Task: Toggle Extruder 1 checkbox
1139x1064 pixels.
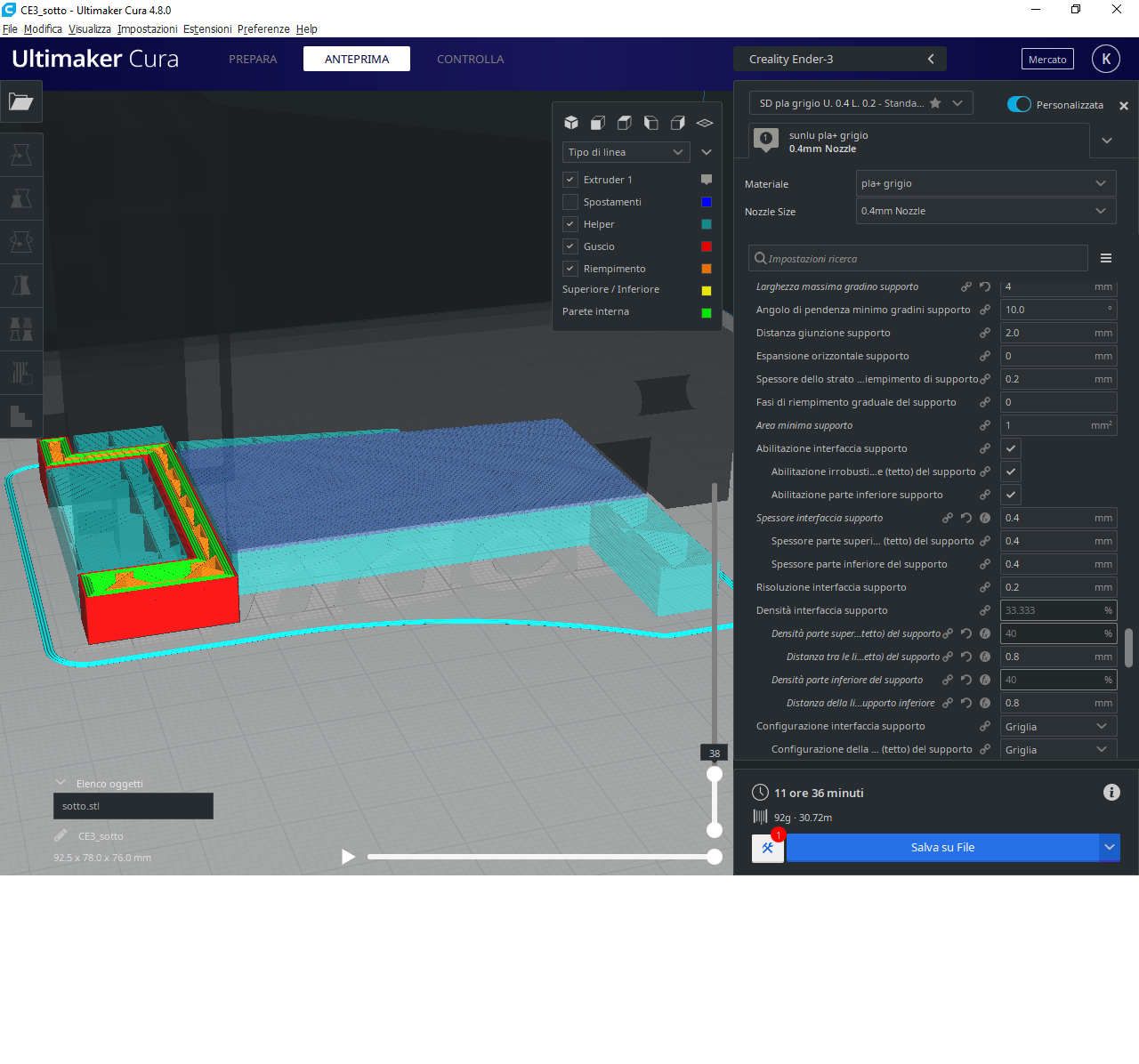Action: tap(570, 180)
